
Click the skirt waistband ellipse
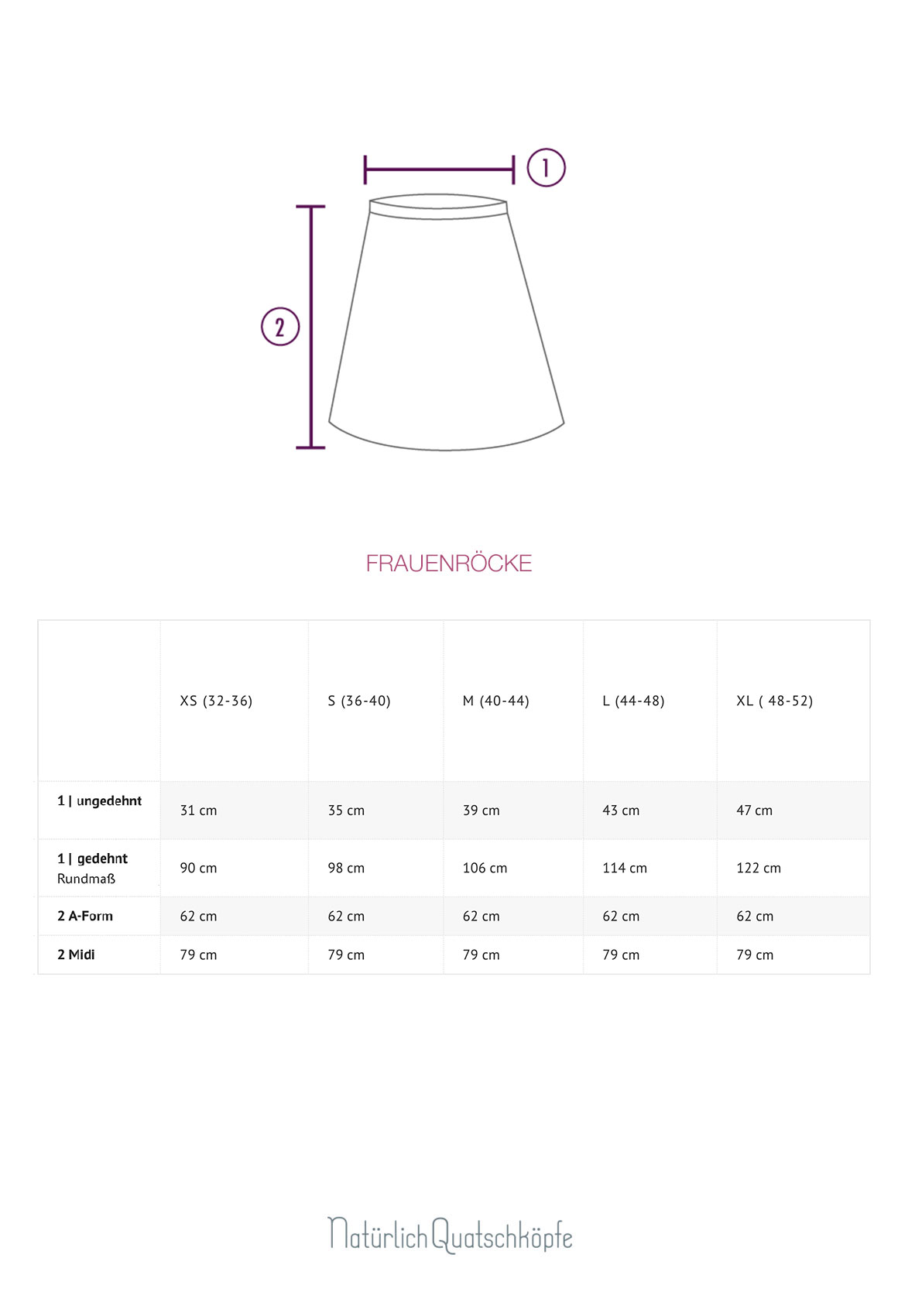click(438, 207)
